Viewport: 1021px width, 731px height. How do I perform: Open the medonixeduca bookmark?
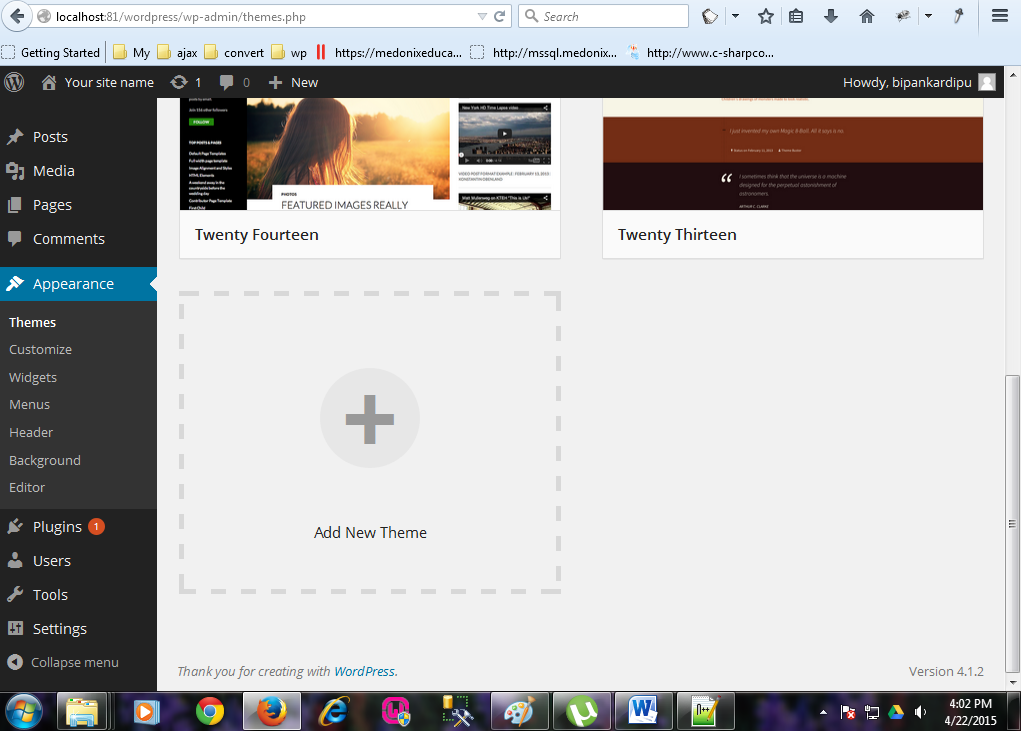pyautogui.click(x=389, y=53)
